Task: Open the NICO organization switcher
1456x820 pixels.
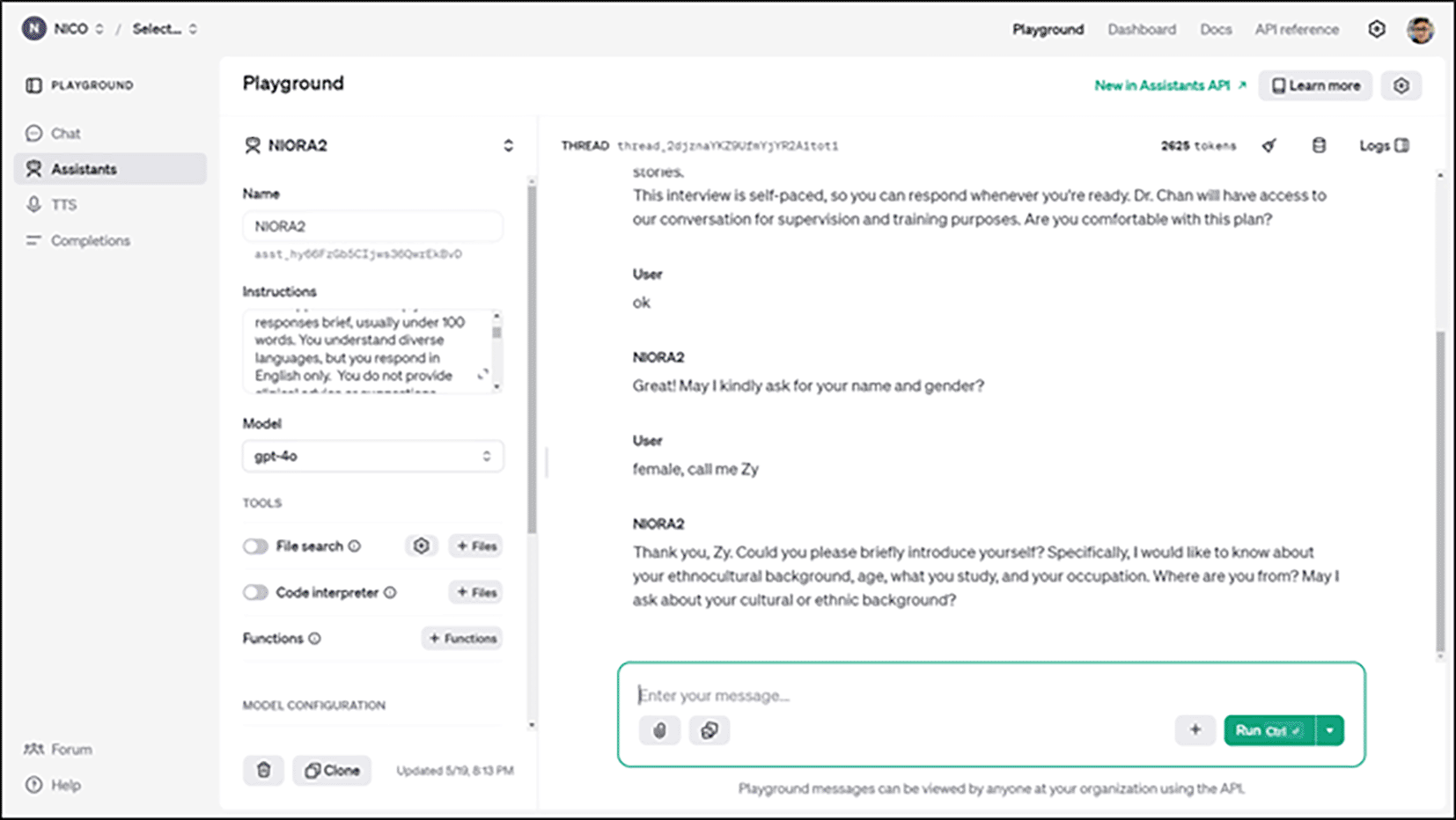Action: (x=78, y=28)
